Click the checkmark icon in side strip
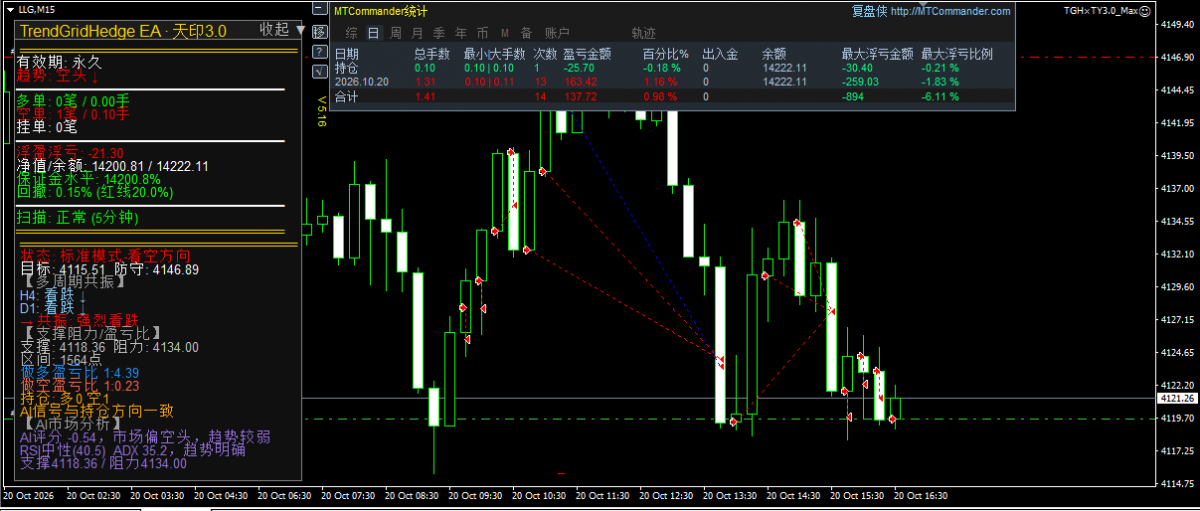Viewport: 1200px width, 511px height. coord(319,72)
